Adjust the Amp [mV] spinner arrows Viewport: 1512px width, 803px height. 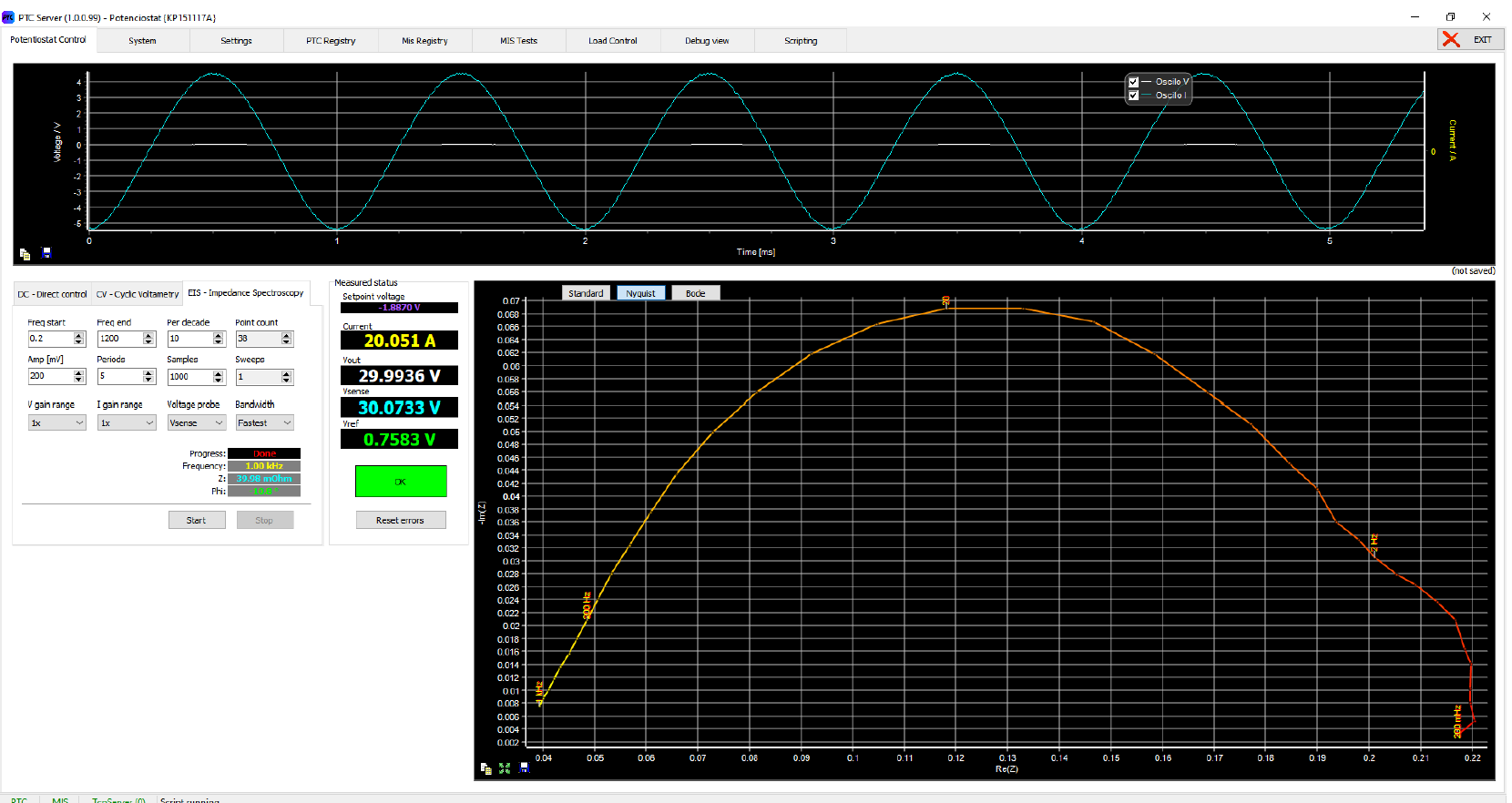coord(79,376)
